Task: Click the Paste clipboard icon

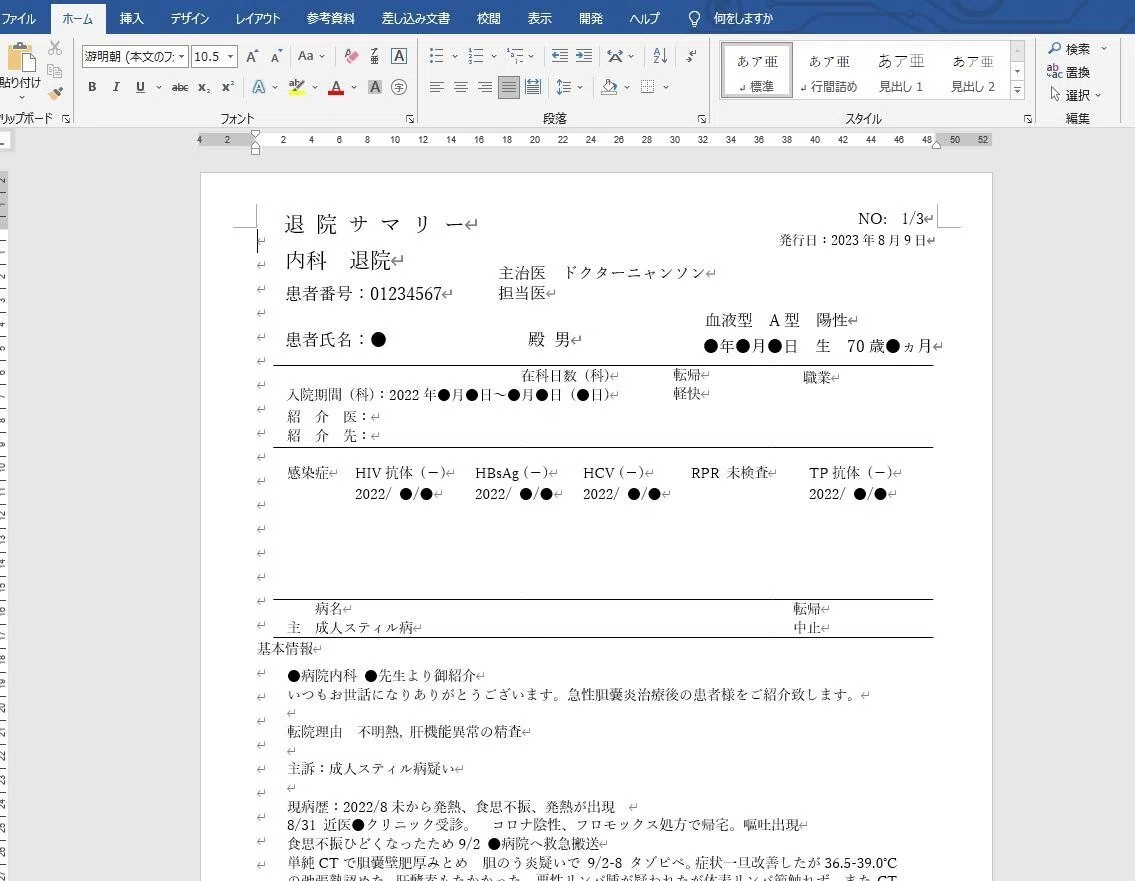Action: click(22, 58)
